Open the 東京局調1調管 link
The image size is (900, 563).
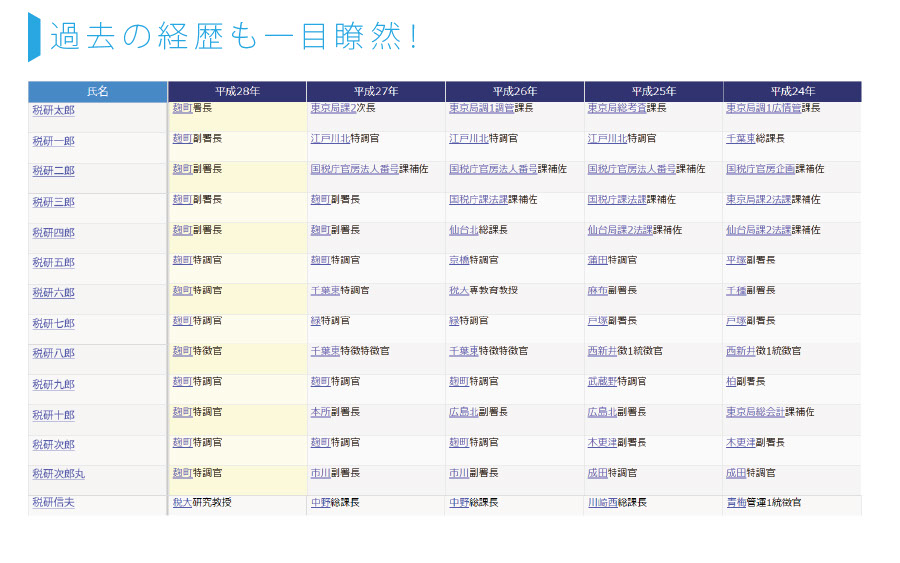click(482, 108)
